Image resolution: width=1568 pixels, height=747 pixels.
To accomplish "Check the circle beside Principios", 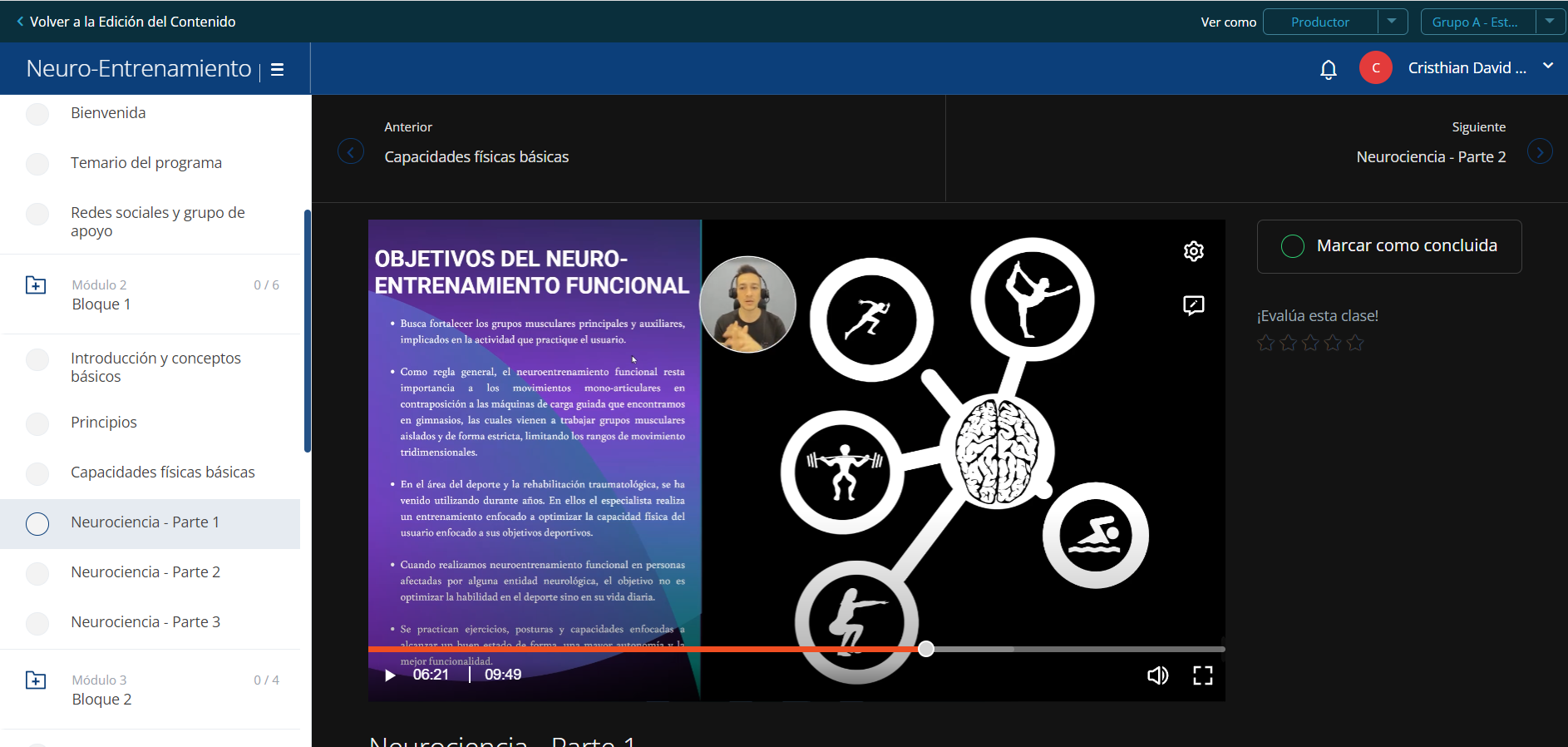I will (37, 423).
